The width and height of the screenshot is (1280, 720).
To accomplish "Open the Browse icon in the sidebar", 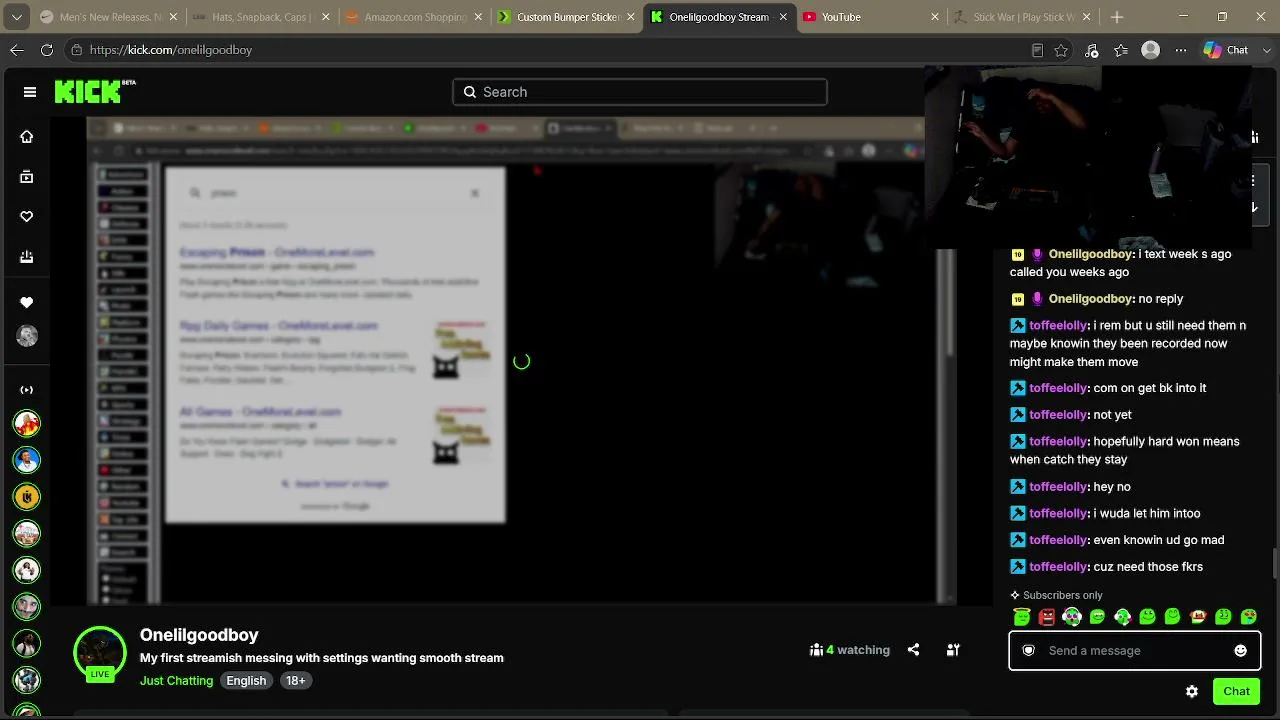I will click(x=27, y=177).
